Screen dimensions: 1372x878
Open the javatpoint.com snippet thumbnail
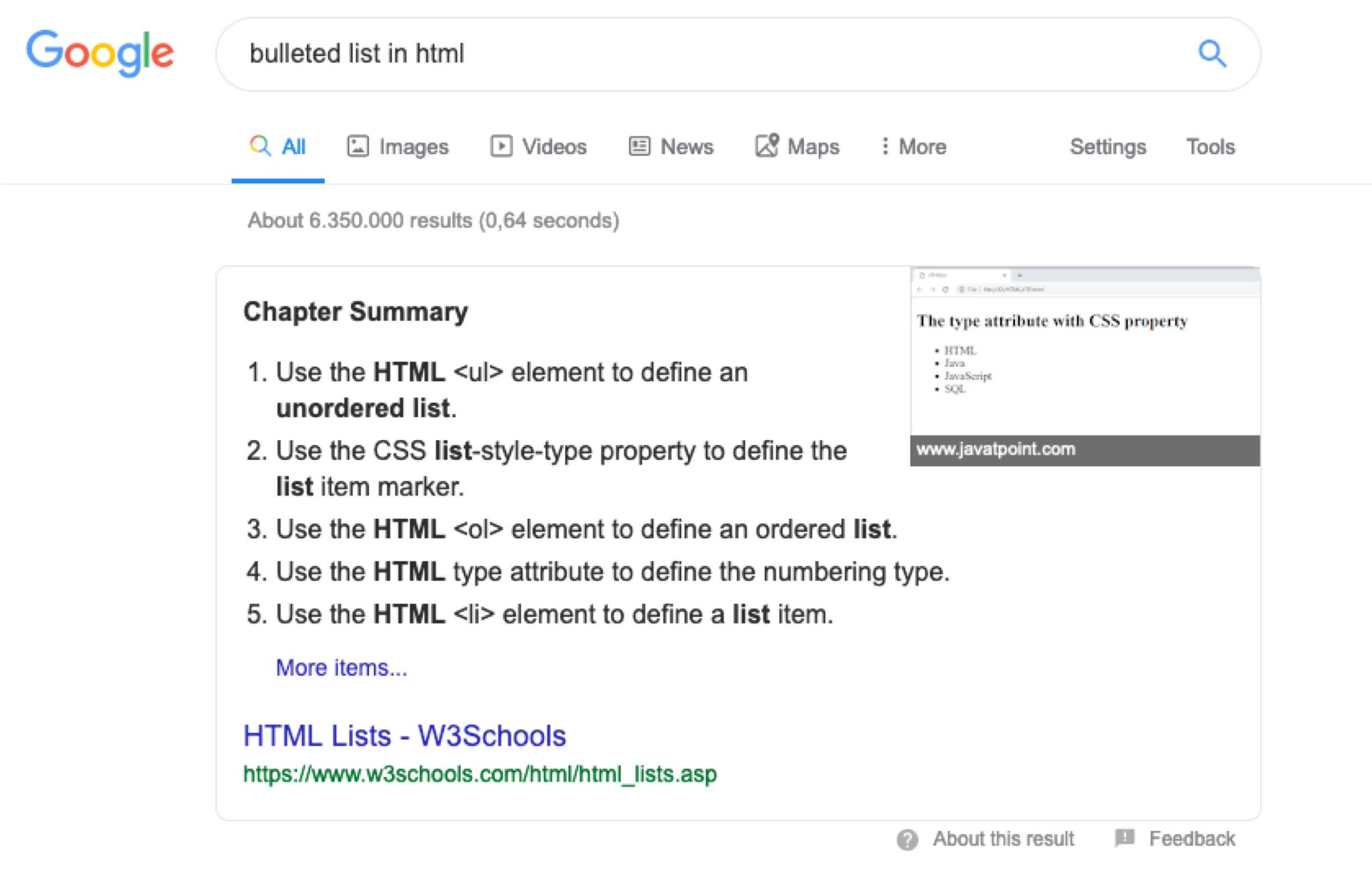pos(1084,365)
